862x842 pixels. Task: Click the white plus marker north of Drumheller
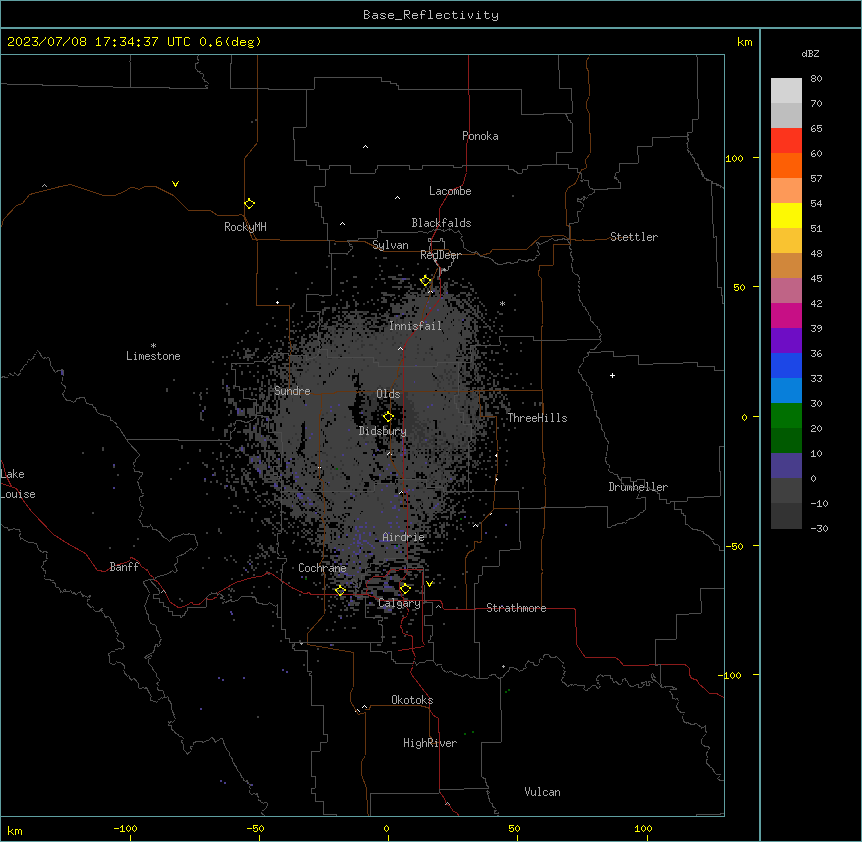pos(612,375)
